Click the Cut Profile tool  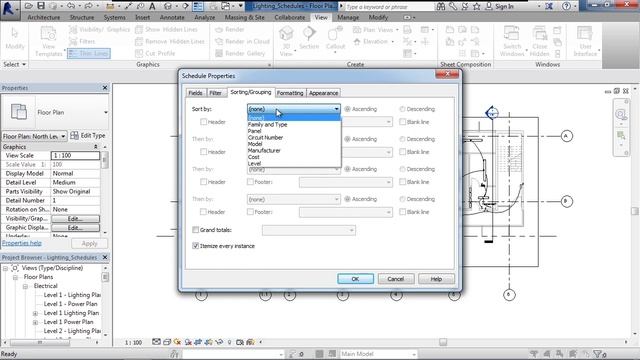pyautogui.click(x=155, y=53)
